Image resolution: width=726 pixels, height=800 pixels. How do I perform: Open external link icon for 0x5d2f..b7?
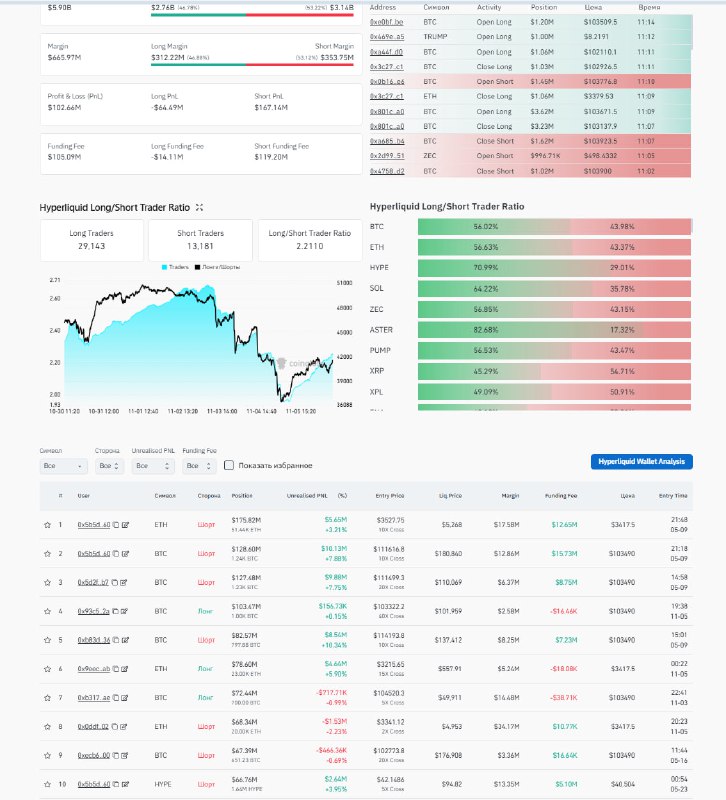point(125,582)
